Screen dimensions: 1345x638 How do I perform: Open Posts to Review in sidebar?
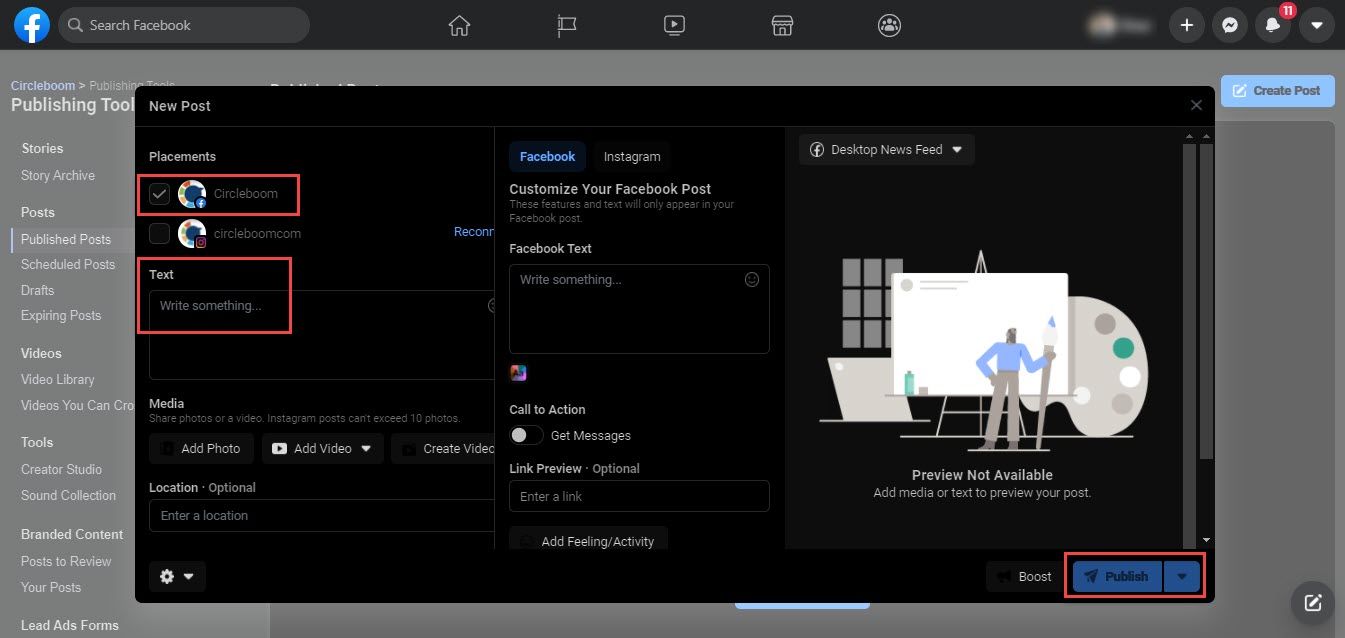[66, 562]
